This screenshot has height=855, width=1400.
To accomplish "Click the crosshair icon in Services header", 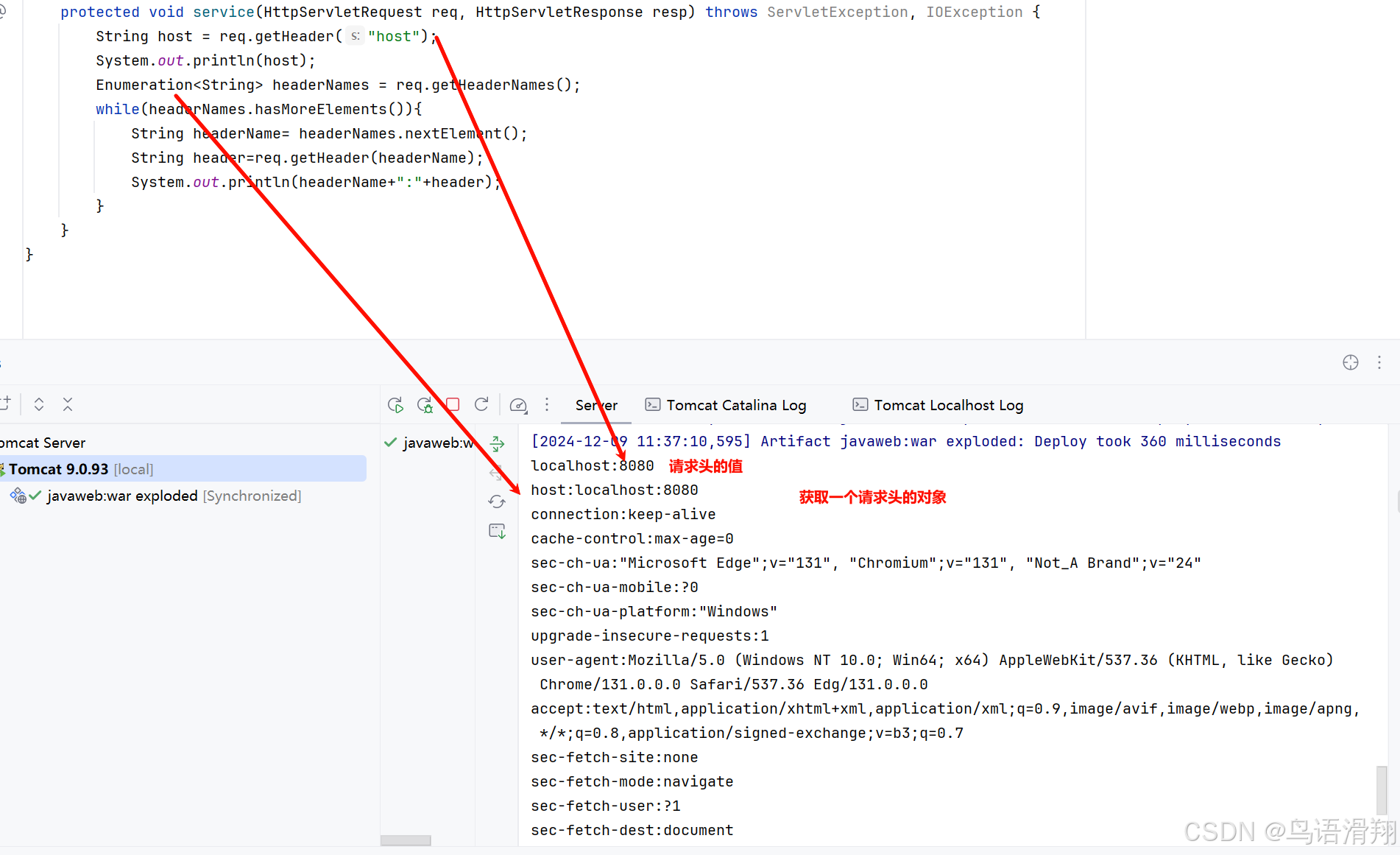I will (1350, 362).
